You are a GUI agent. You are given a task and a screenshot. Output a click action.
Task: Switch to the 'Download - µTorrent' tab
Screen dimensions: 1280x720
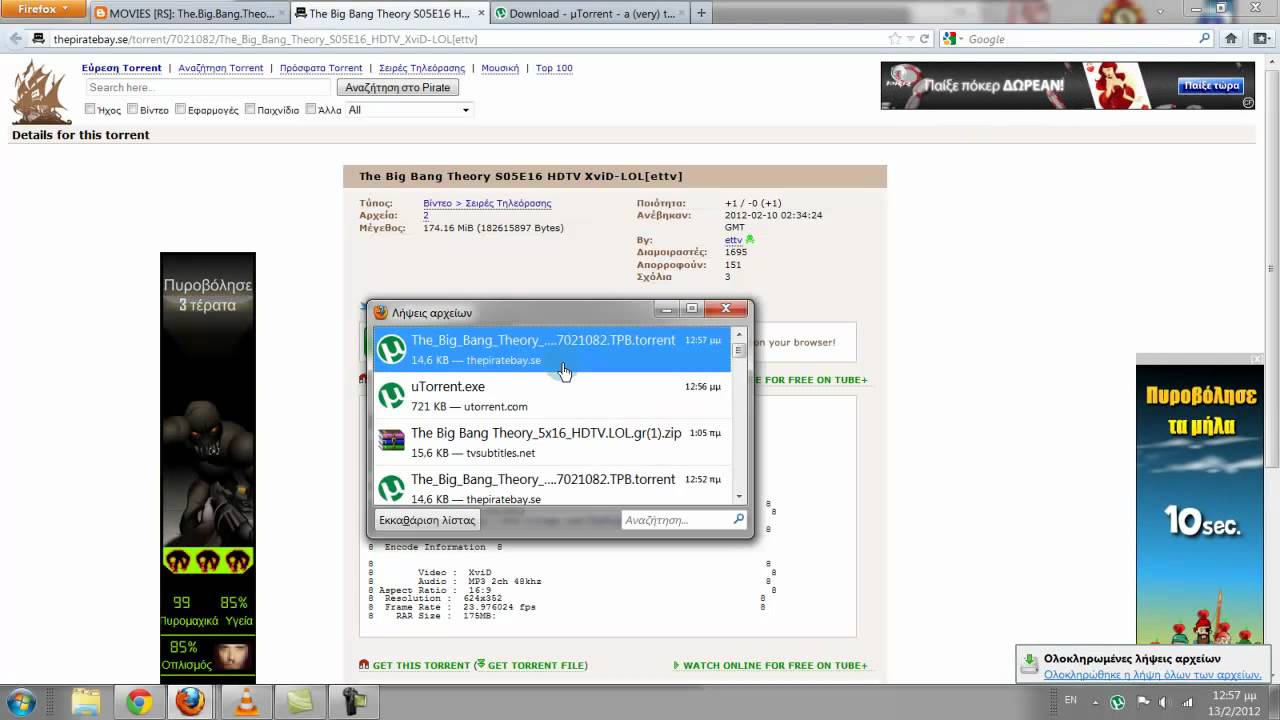(588, 14)
